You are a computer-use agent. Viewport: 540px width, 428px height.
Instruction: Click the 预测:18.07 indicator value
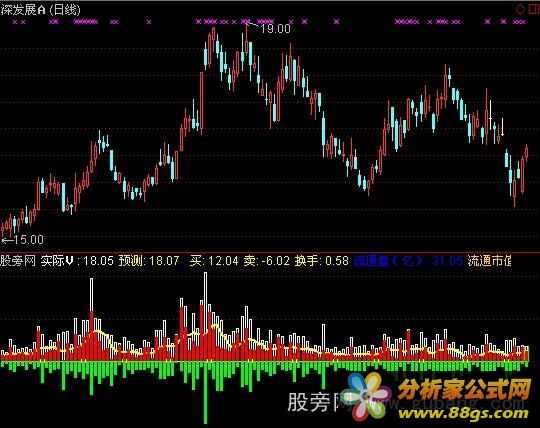149,261
